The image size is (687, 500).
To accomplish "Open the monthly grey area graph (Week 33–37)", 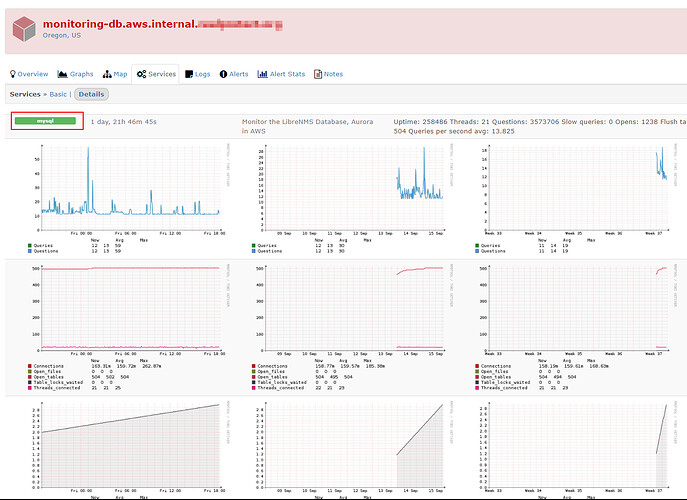I will coord(577,449).
